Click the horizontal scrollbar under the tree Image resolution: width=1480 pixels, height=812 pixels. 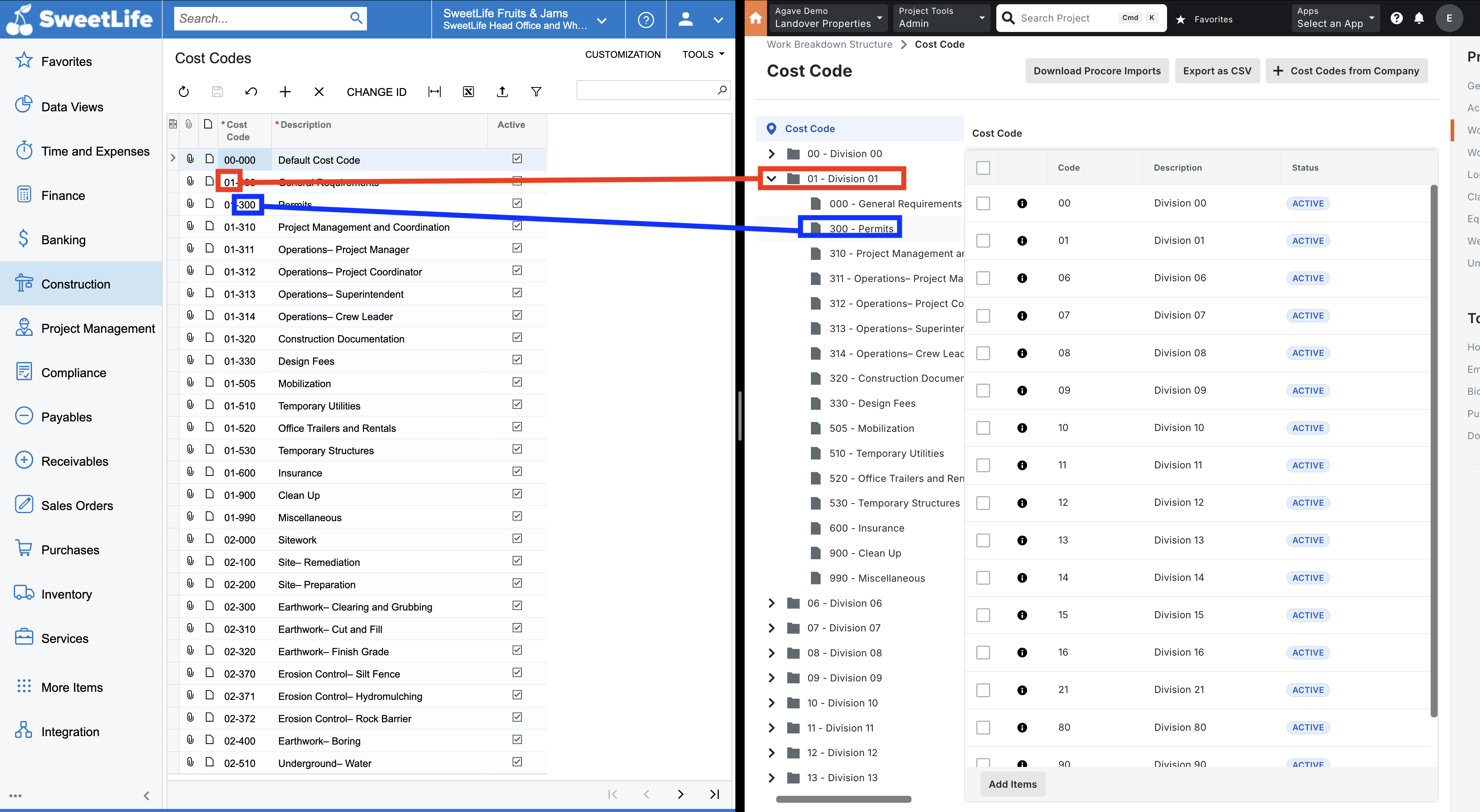(843, 799)
